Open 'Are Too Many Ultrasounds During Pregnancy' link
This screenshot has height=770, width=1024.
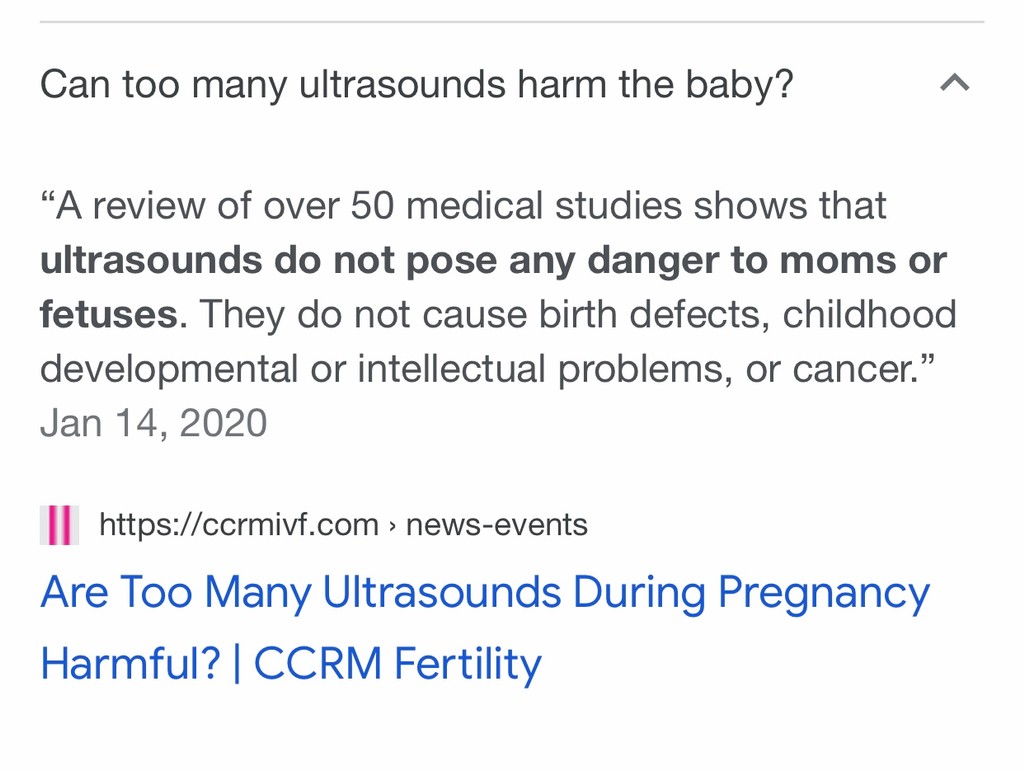coord(485,594)
